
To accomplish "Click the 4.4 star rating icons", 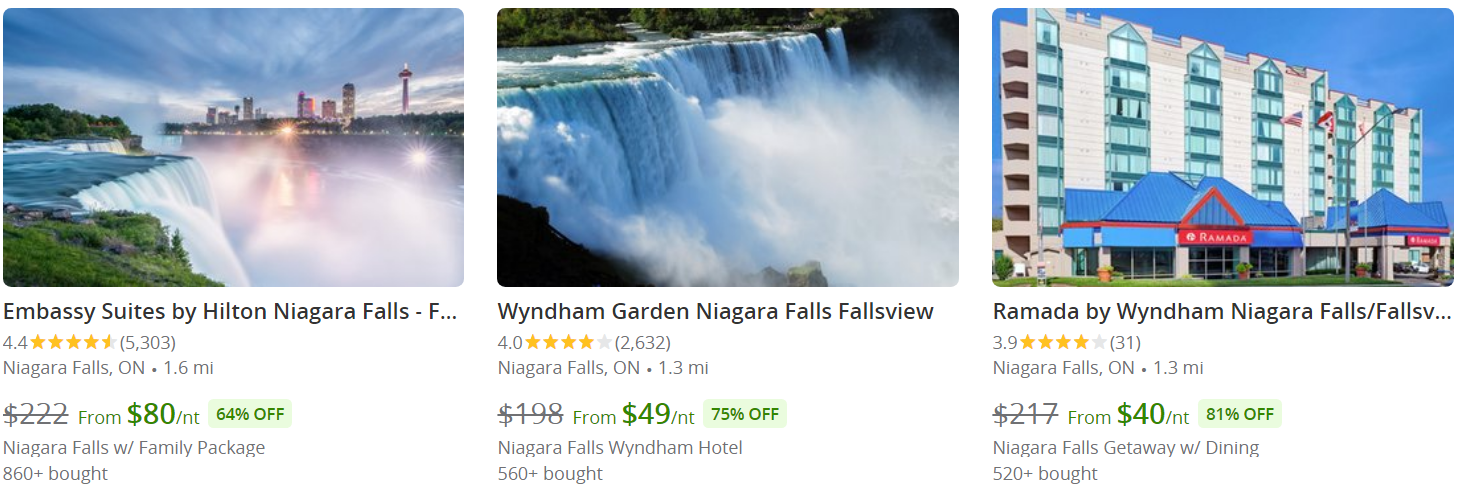I will 73,342.
